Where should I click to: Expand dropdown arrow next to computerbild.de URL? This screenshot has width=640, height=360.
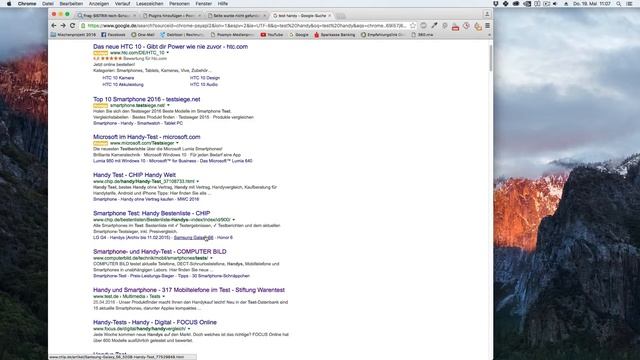211,258
